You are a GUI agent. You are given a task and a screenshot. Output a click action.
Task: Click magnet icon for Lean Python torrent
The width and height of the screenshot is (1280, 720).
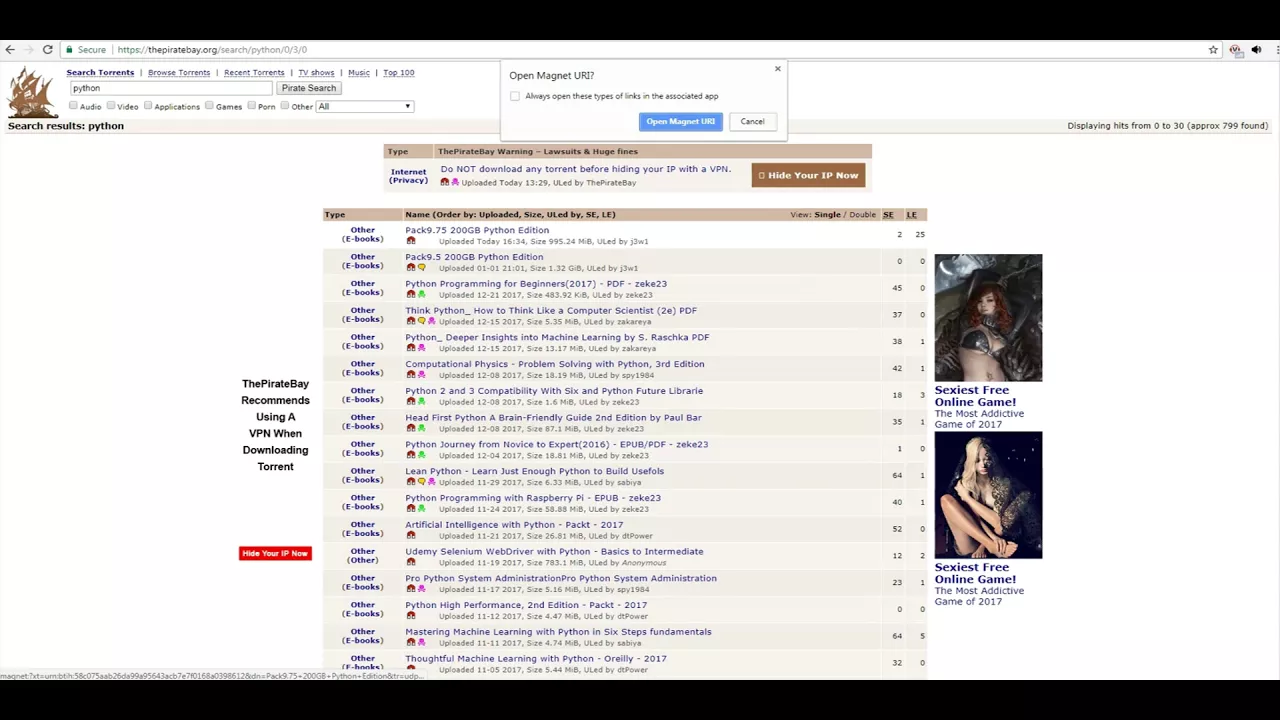coord(410,482)
